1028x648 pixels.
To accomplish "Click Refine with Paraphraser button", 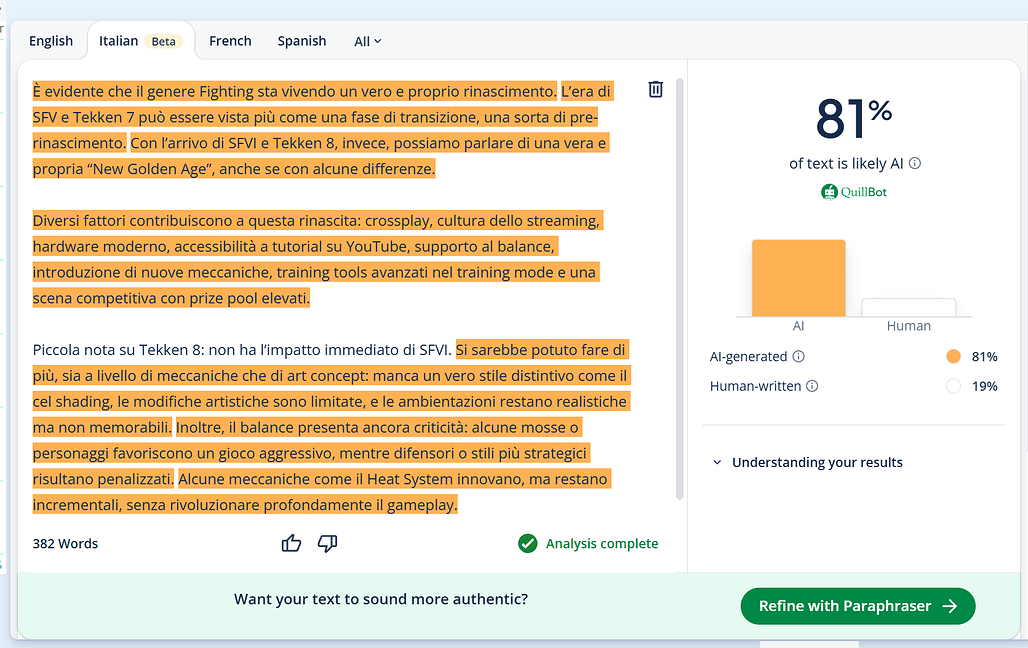I will click(x=858, y=606).
